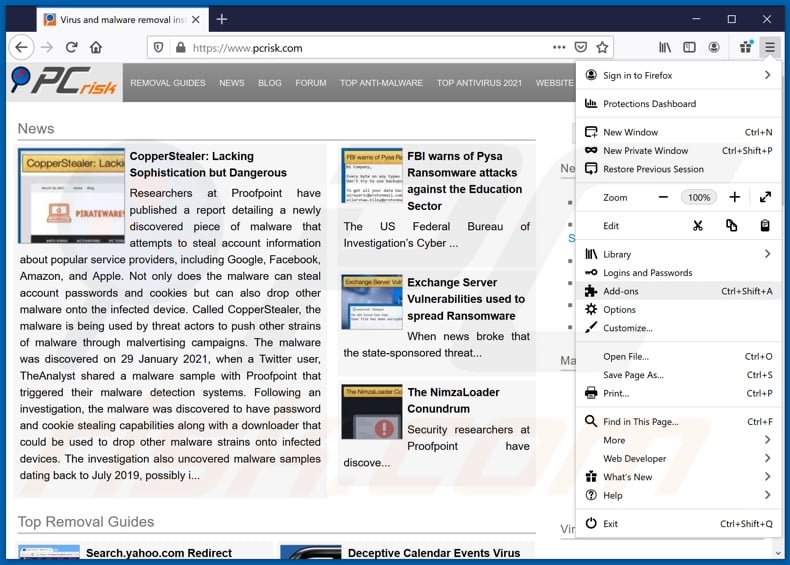Click the Paste clipboard icon in menu

point(765,226)
